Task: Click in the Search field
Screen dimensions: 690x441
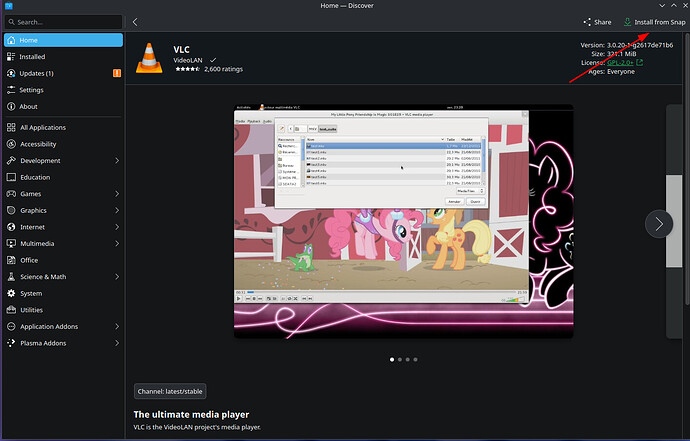Action: coord(65,21)
